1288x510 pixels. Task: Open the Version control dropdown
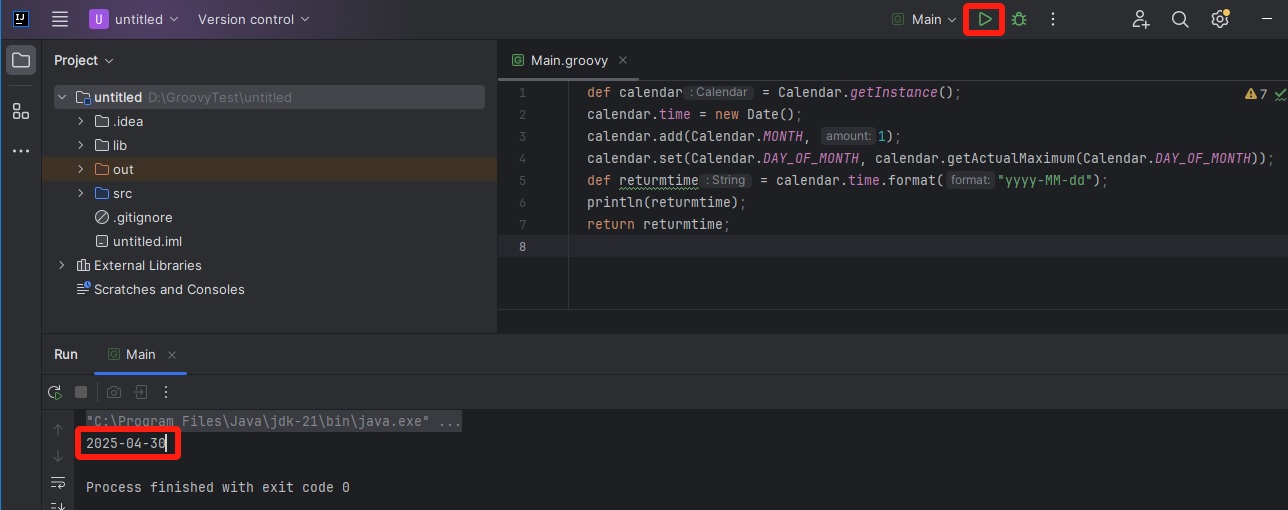pyautogui.click(x=254, y=19)
